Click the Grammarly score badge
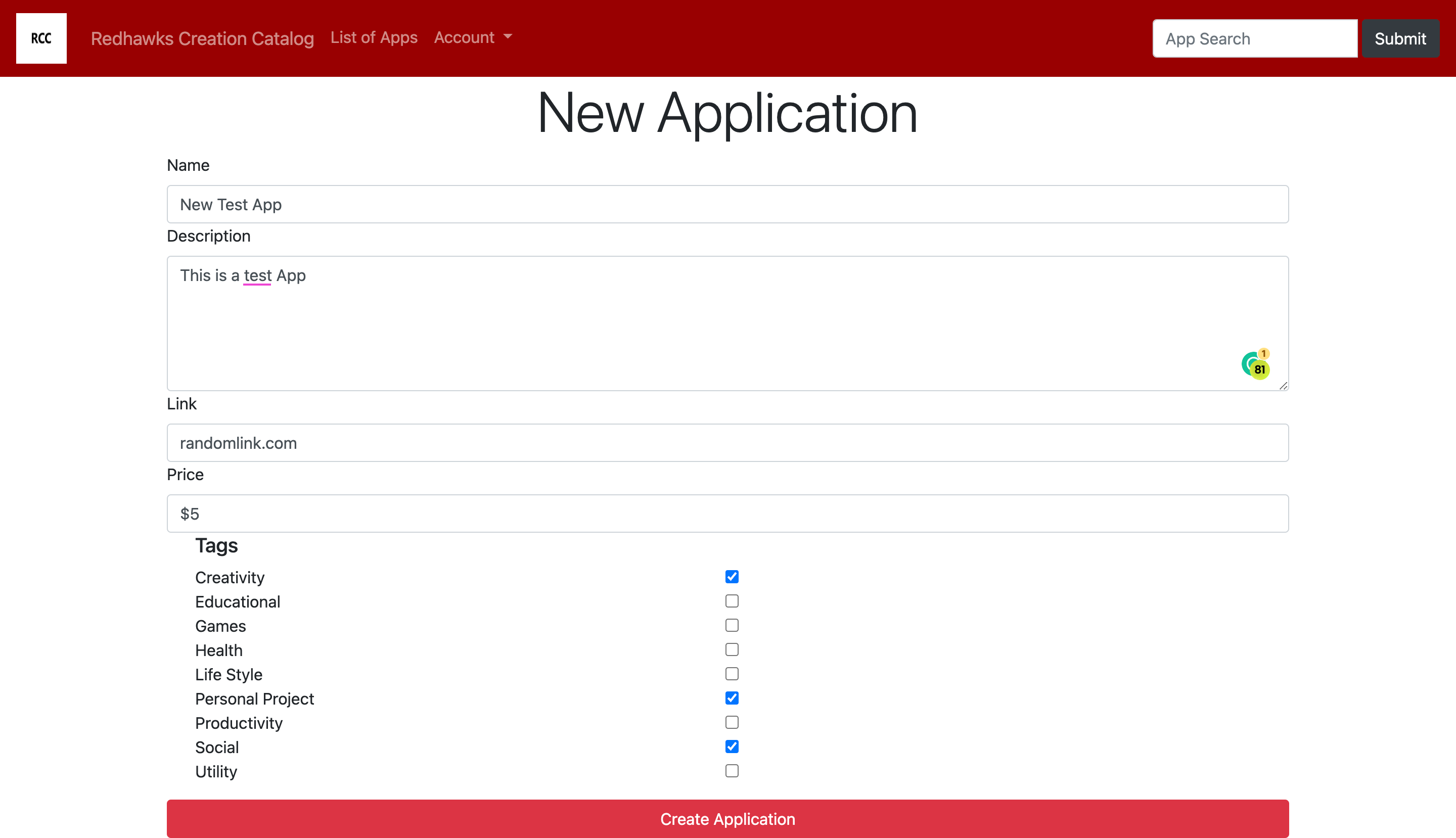This screenshot has width=1456, height=838. pos(1259,369)
